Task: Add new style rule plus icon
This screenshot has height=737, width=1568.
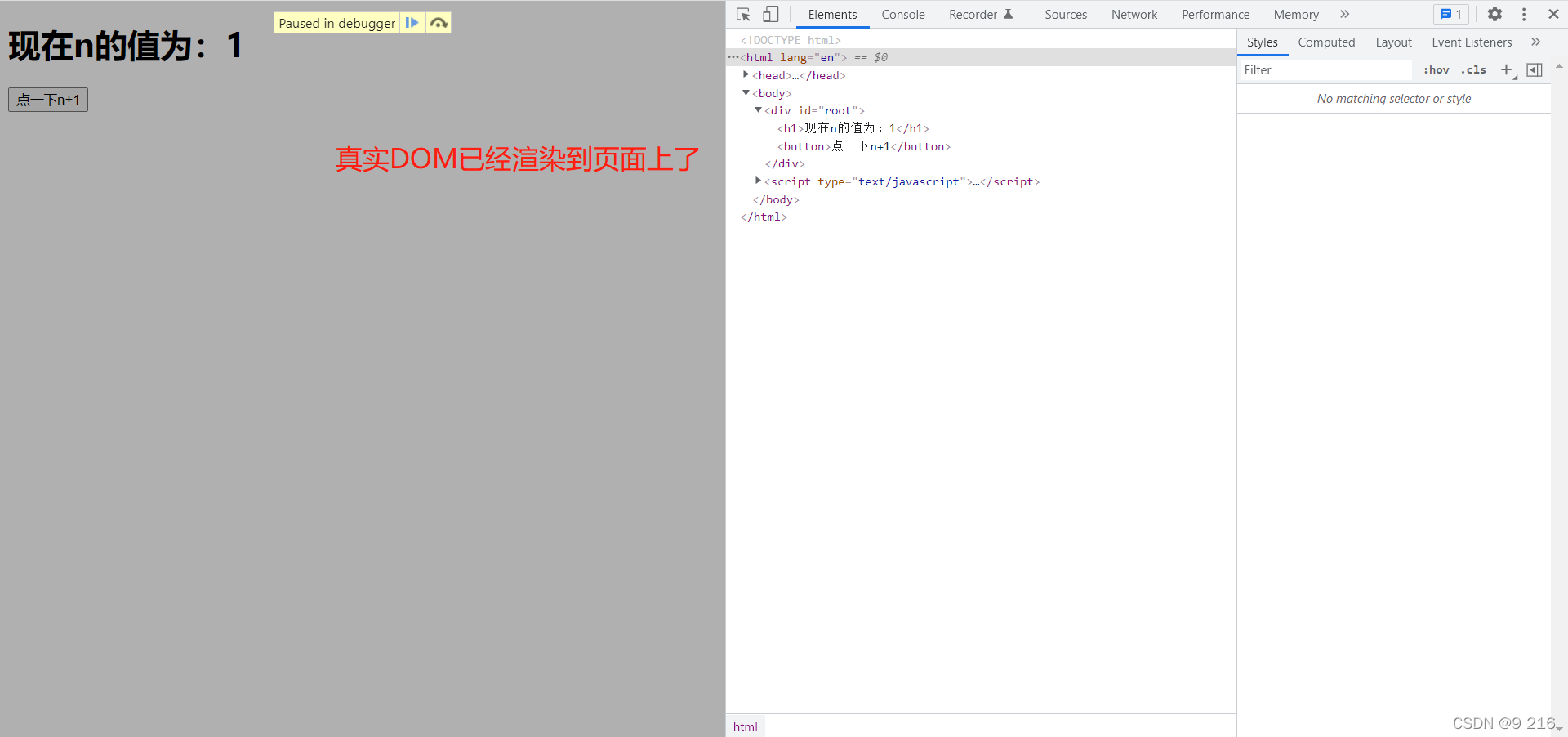Action: pyautogui.click(x=1507, y=69)
